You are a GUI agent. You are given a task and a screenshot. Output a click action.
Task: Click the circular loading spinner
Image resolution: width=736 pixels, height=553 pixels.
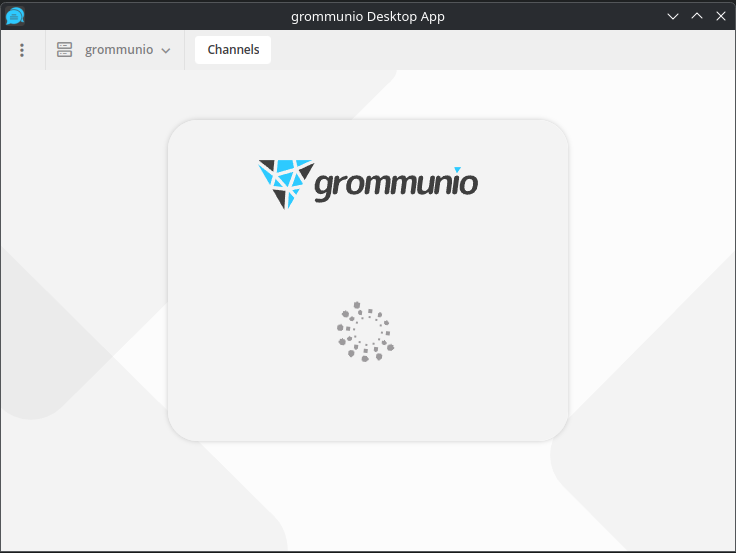(366, 332)
